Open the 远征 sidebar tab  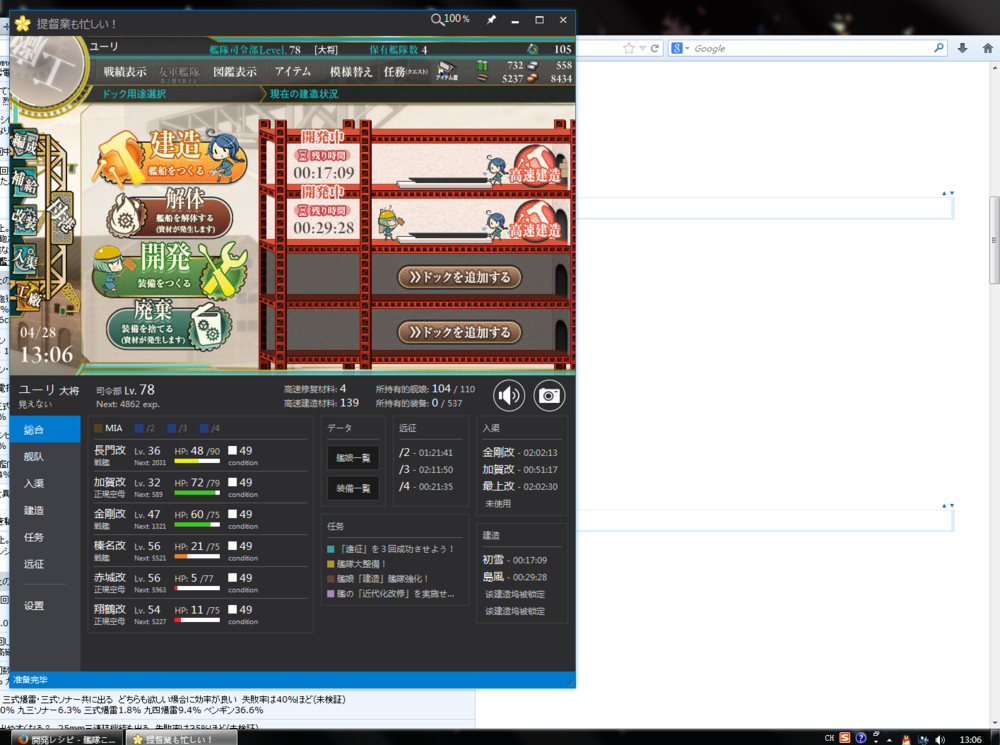pos(45,564)
